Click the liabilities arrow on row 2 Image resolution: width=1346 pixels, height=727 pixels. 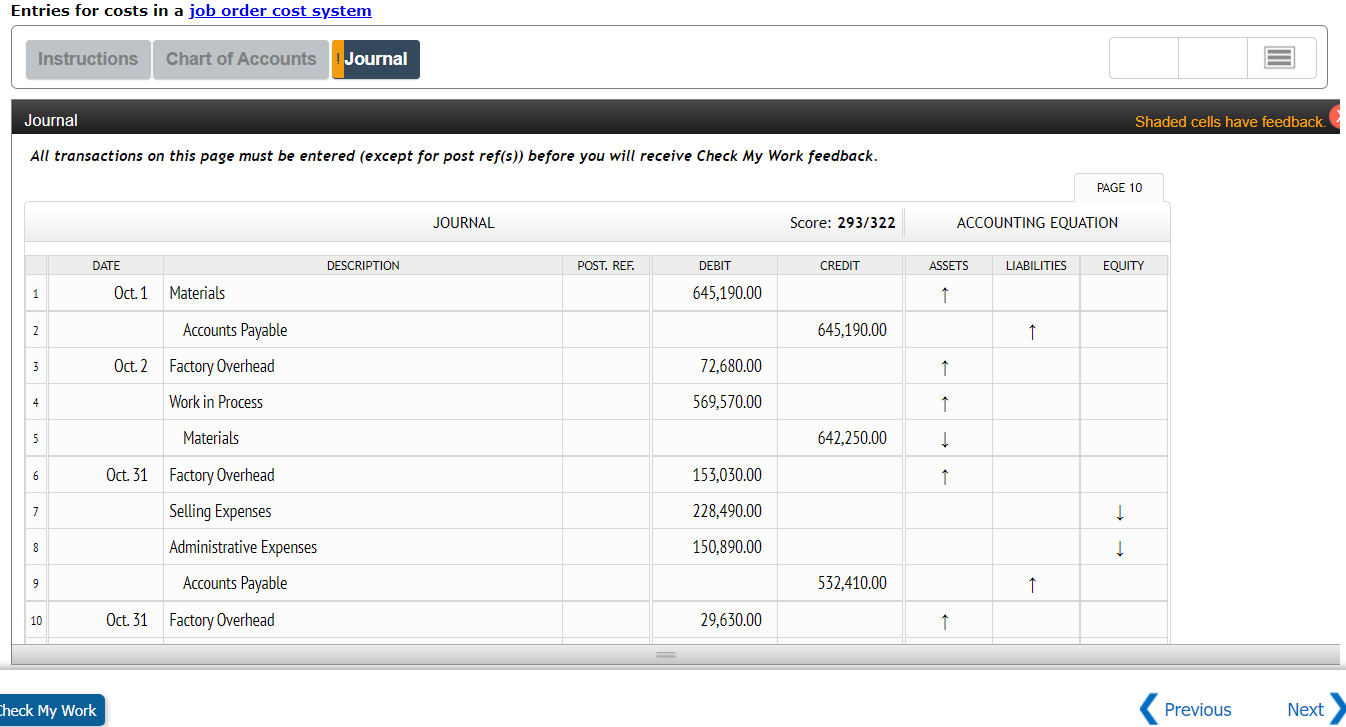[x=1032, y=330]
